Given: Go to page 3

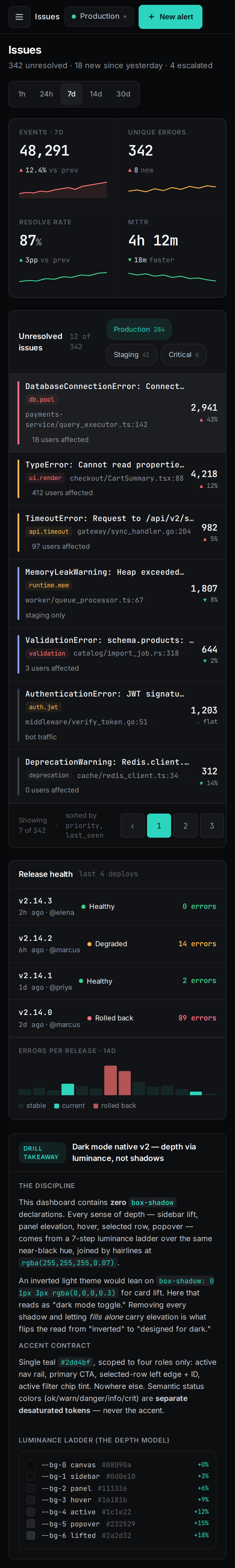Looking at the screenshot, I should [x=212, y=826].
